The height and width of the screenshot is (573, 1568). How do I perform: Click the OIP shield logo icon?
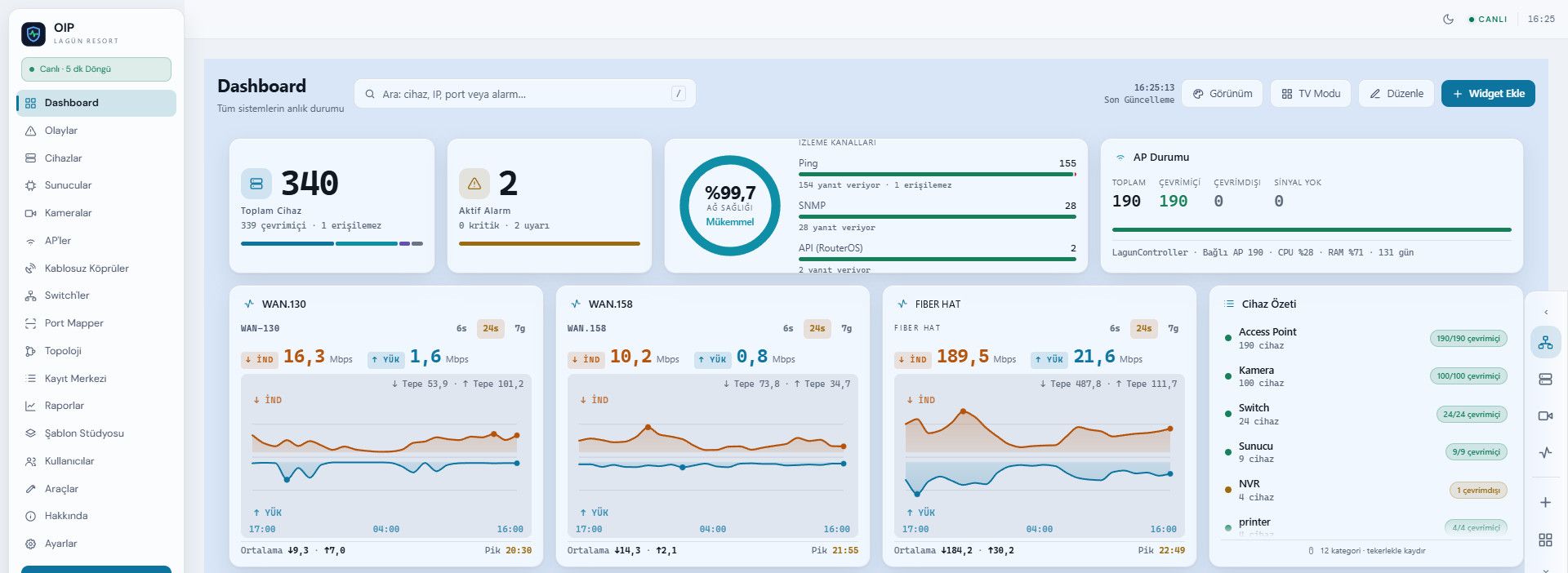point(33,33)
